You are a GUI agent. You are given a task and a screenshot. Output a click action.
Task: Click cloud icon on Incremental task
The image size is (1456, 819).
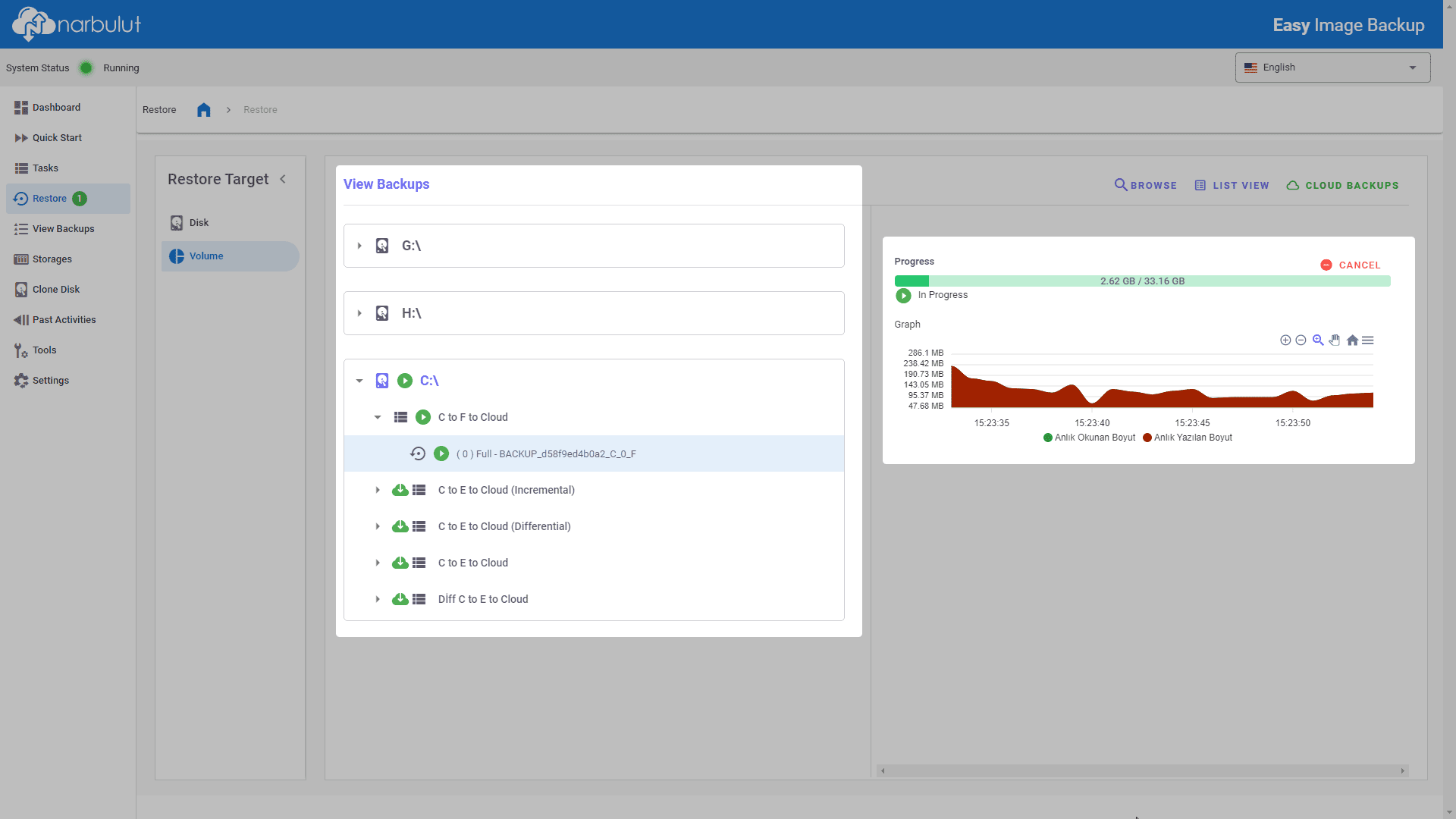(400, 490)
